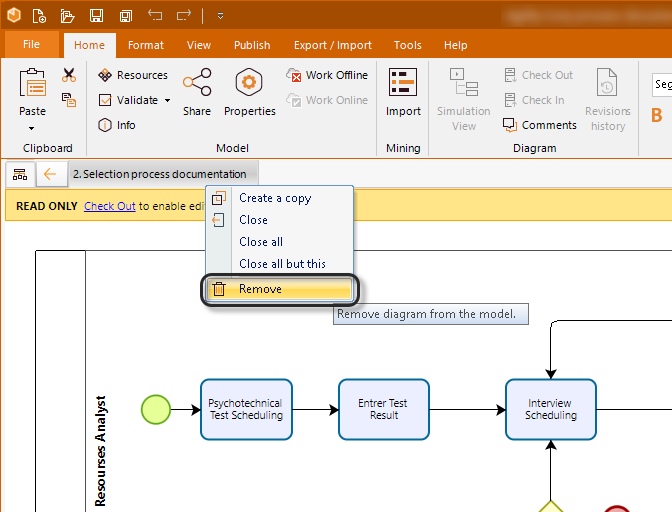Open diagram Comments
Image resolution: width=672 pixels, height=512 pixels.
(x=540, y=125)
